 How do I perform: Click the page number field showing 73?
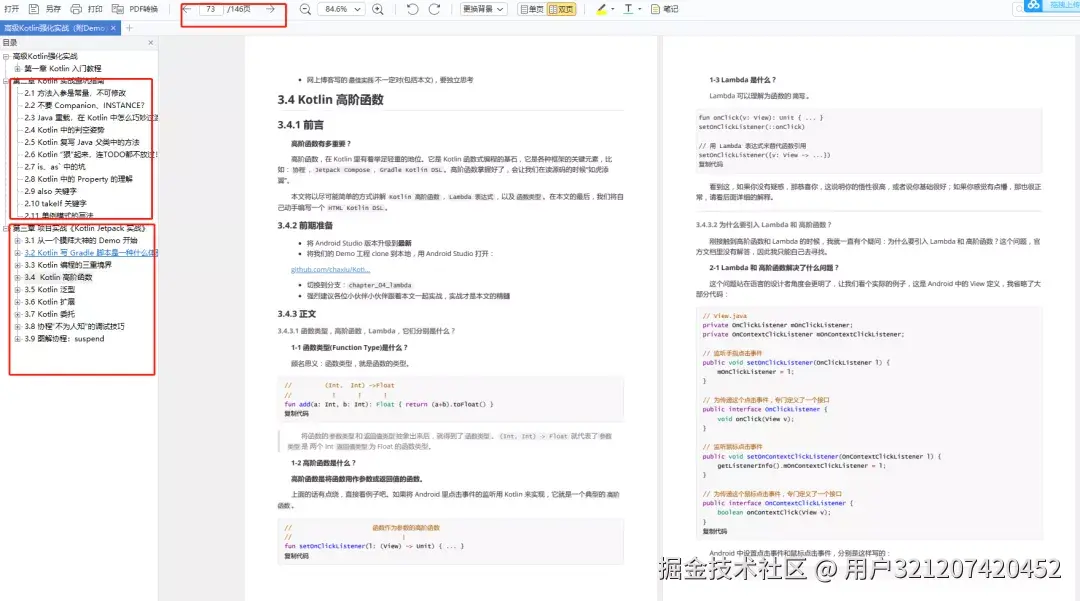pos(211,9)
